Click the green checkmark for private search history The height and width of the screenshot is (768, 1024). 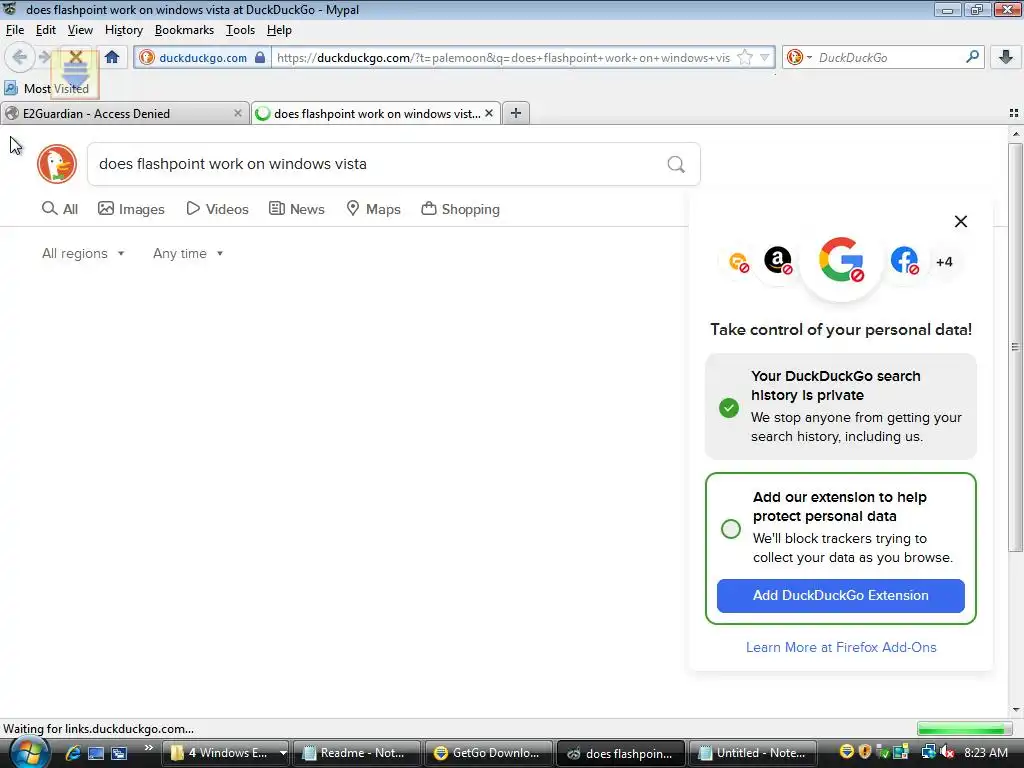pyautogui.click(x=729, y=408)
